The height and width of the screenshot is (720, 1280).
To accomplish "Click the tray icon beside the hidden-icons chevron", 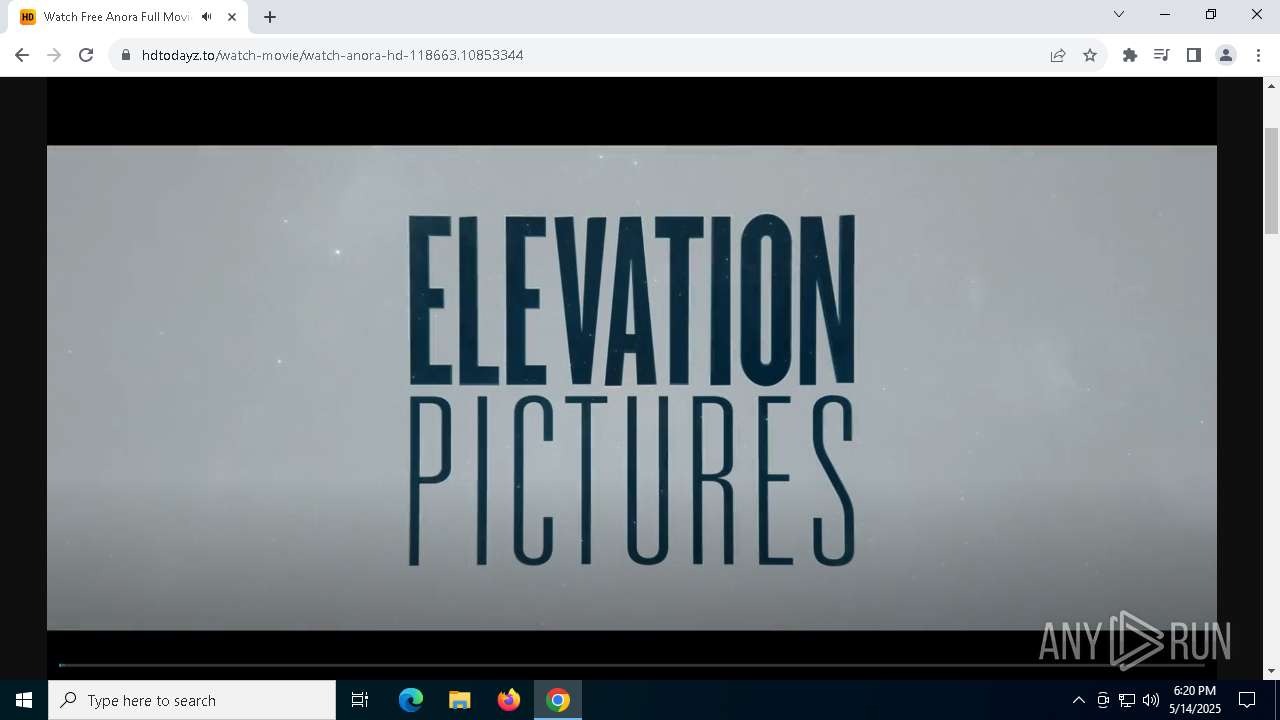I will pyautogui.click(x=1103, y=700).
